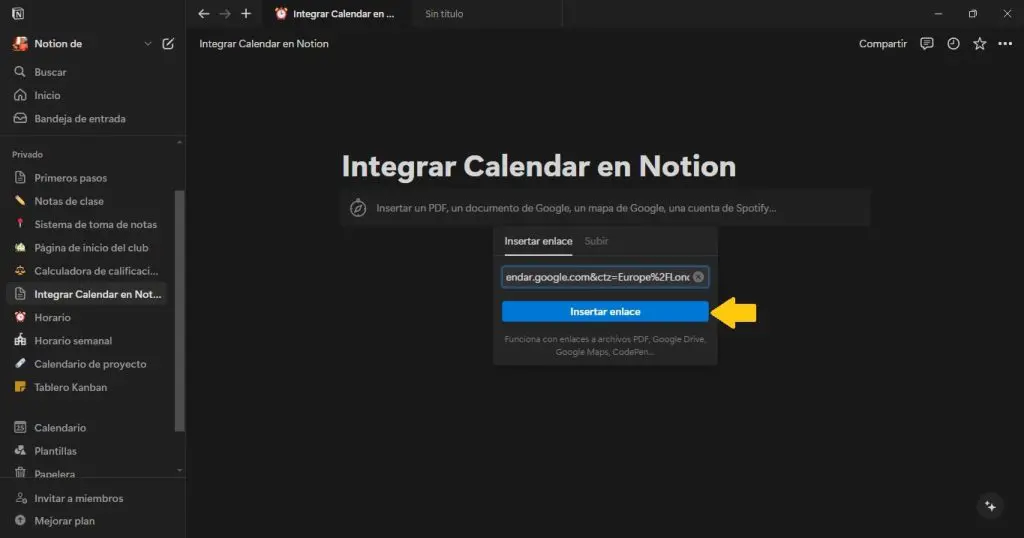Select the Integrar Calendar window tab

pyautogui.click(x=336, y=14)
